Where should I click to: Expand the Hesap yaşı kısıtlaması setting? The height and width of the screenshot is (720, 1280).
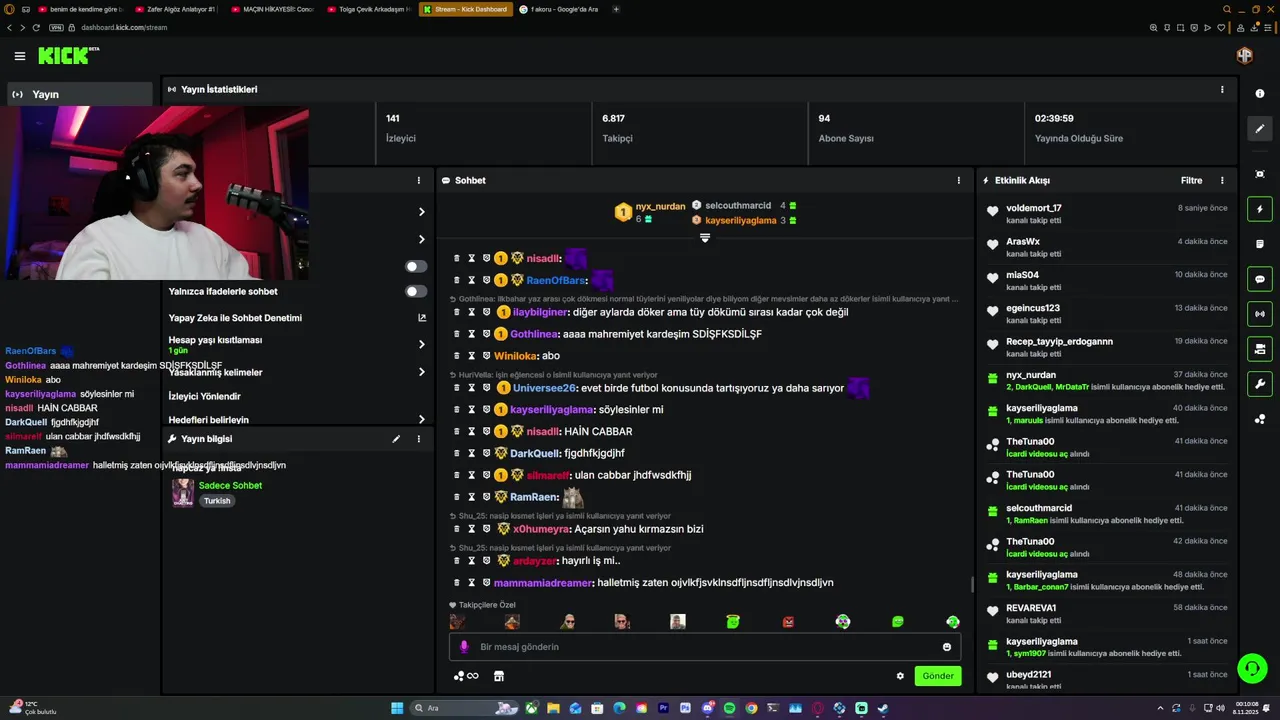click(422, 344)
